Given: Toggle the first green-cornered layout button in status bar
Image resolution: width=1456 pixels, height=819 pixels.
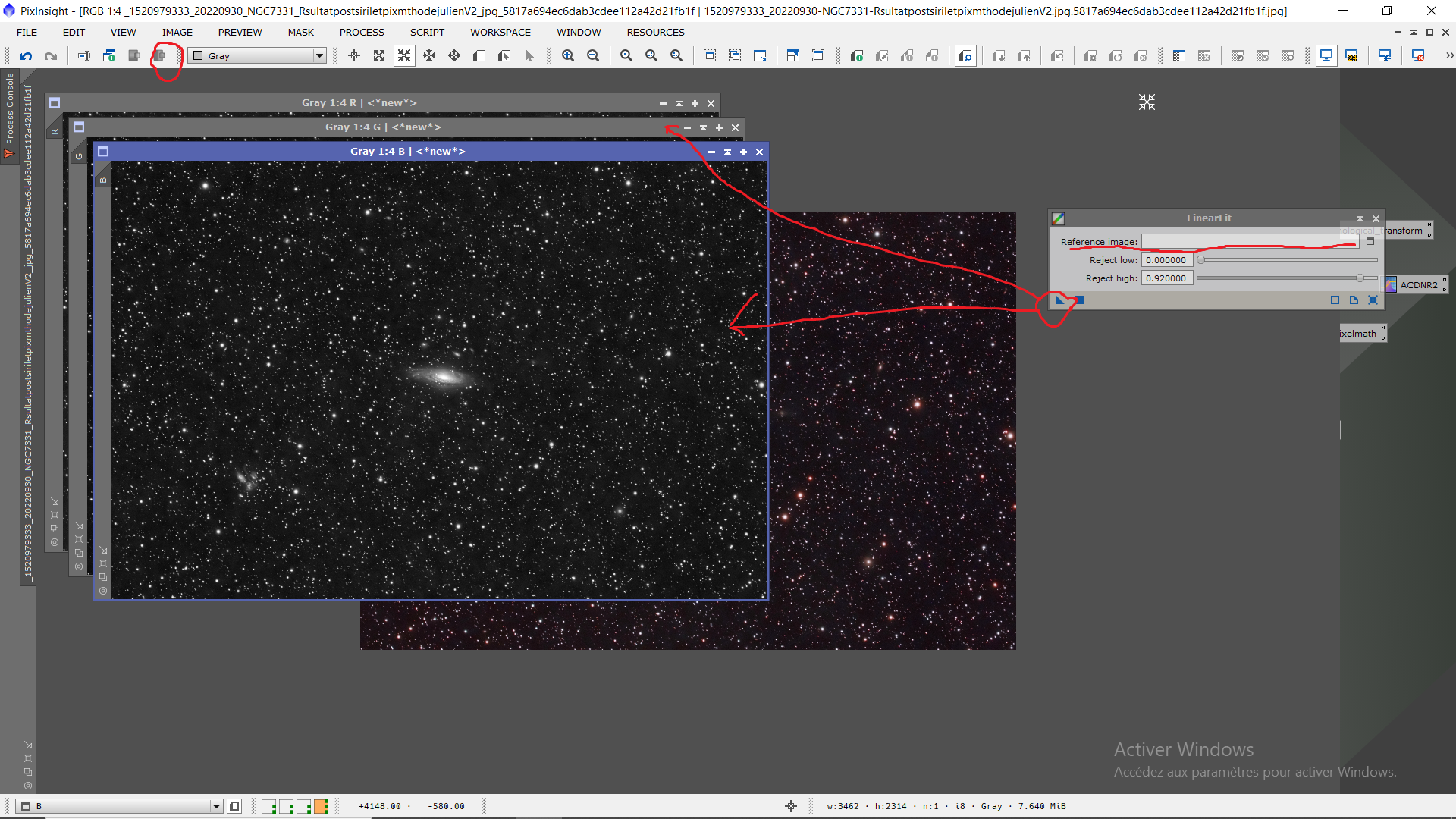Looking at the screenshot, I should click(268, 806).
